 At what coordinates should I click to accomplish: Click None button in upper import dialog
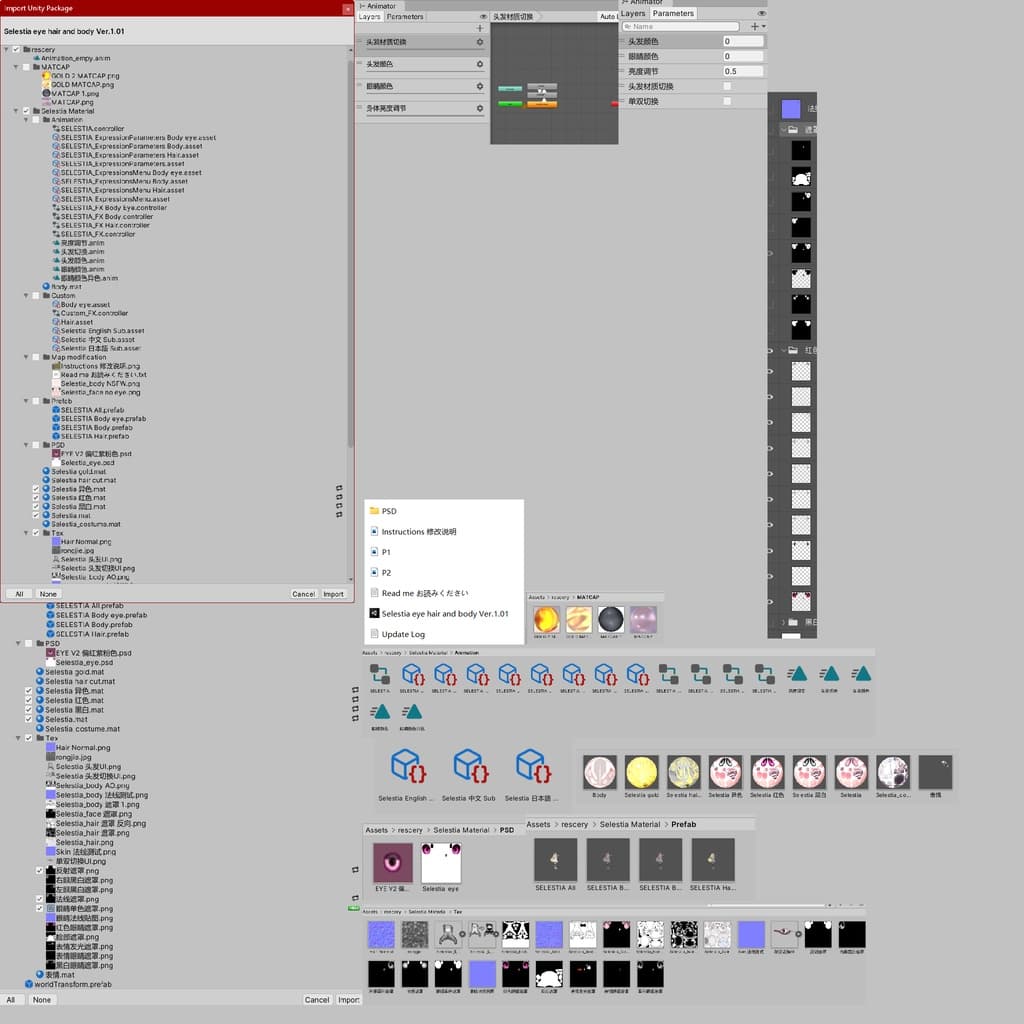point(48,594)
